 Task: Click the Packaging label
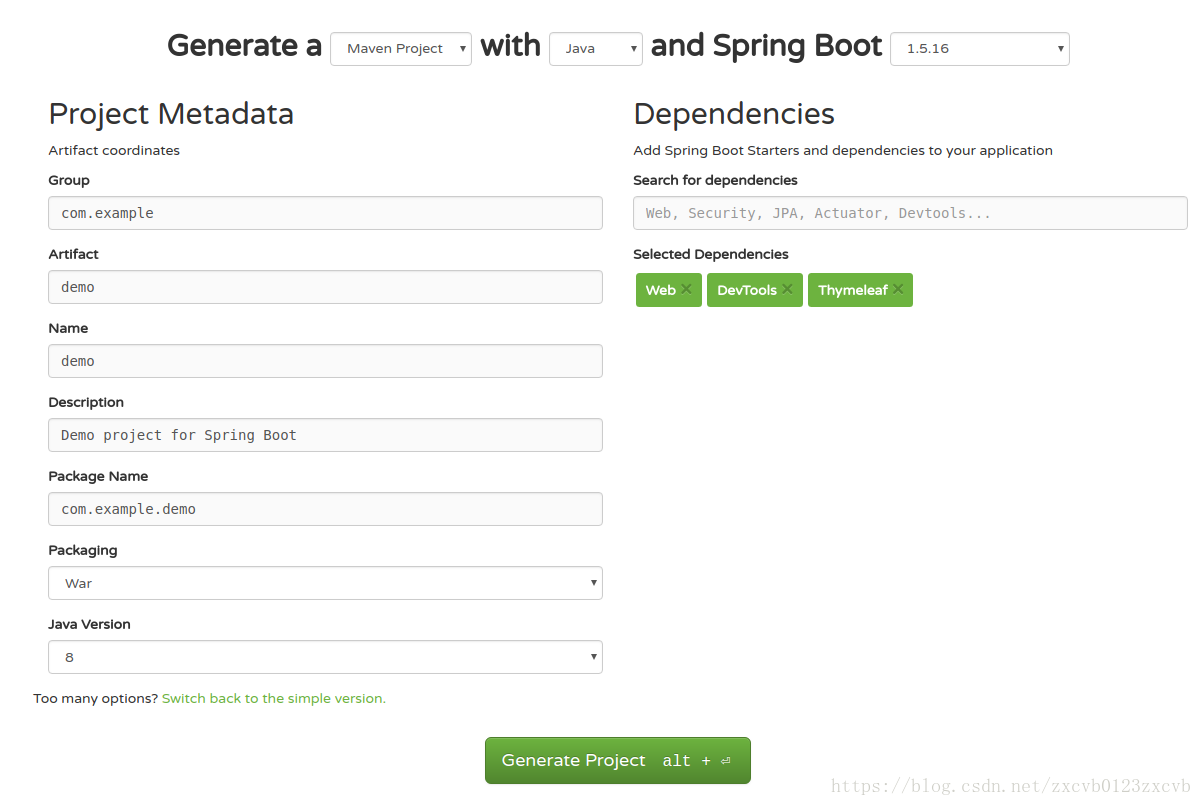click(83, 551)
